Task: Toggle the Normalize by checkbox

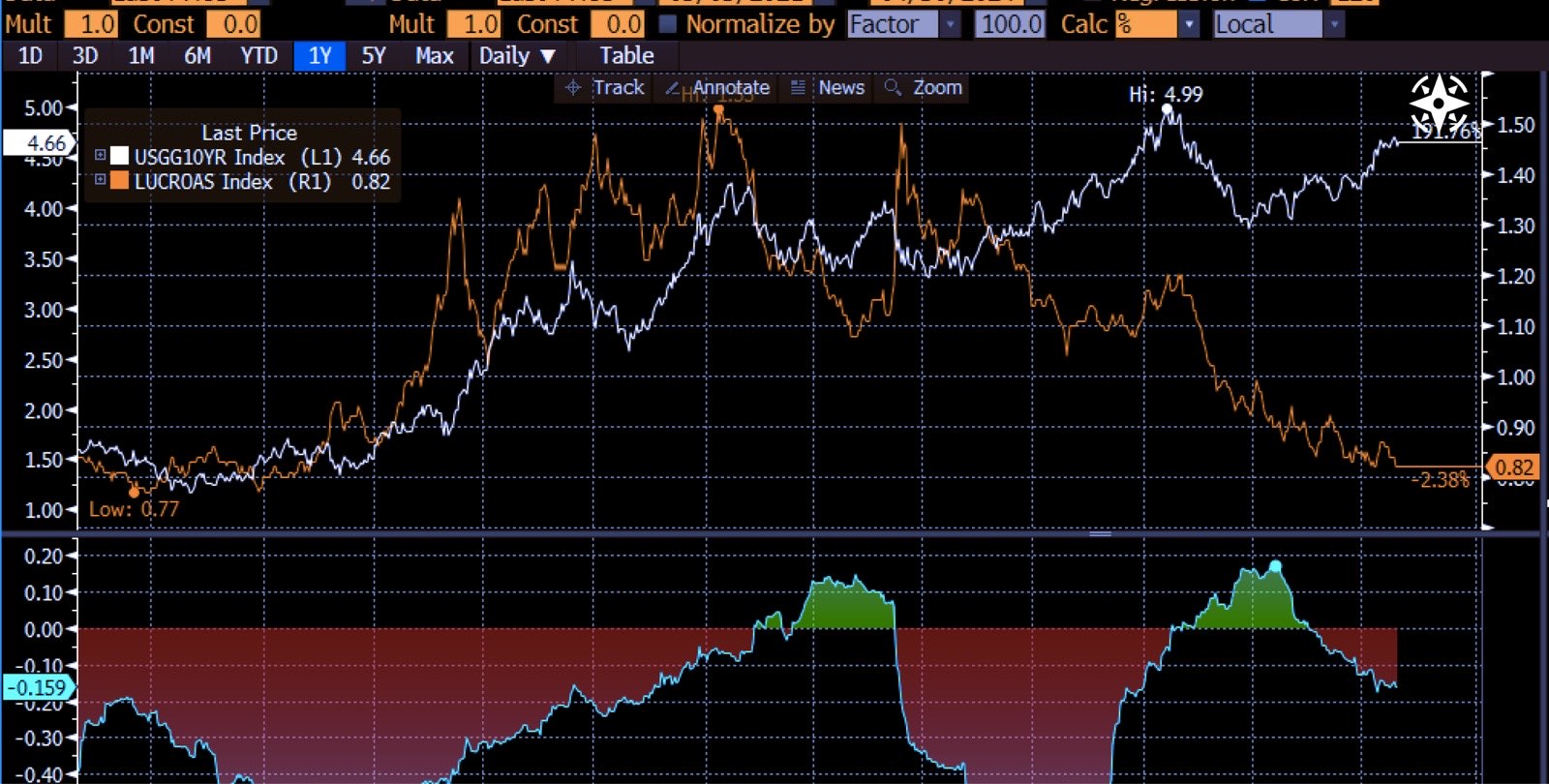Action: coord(667,23)
